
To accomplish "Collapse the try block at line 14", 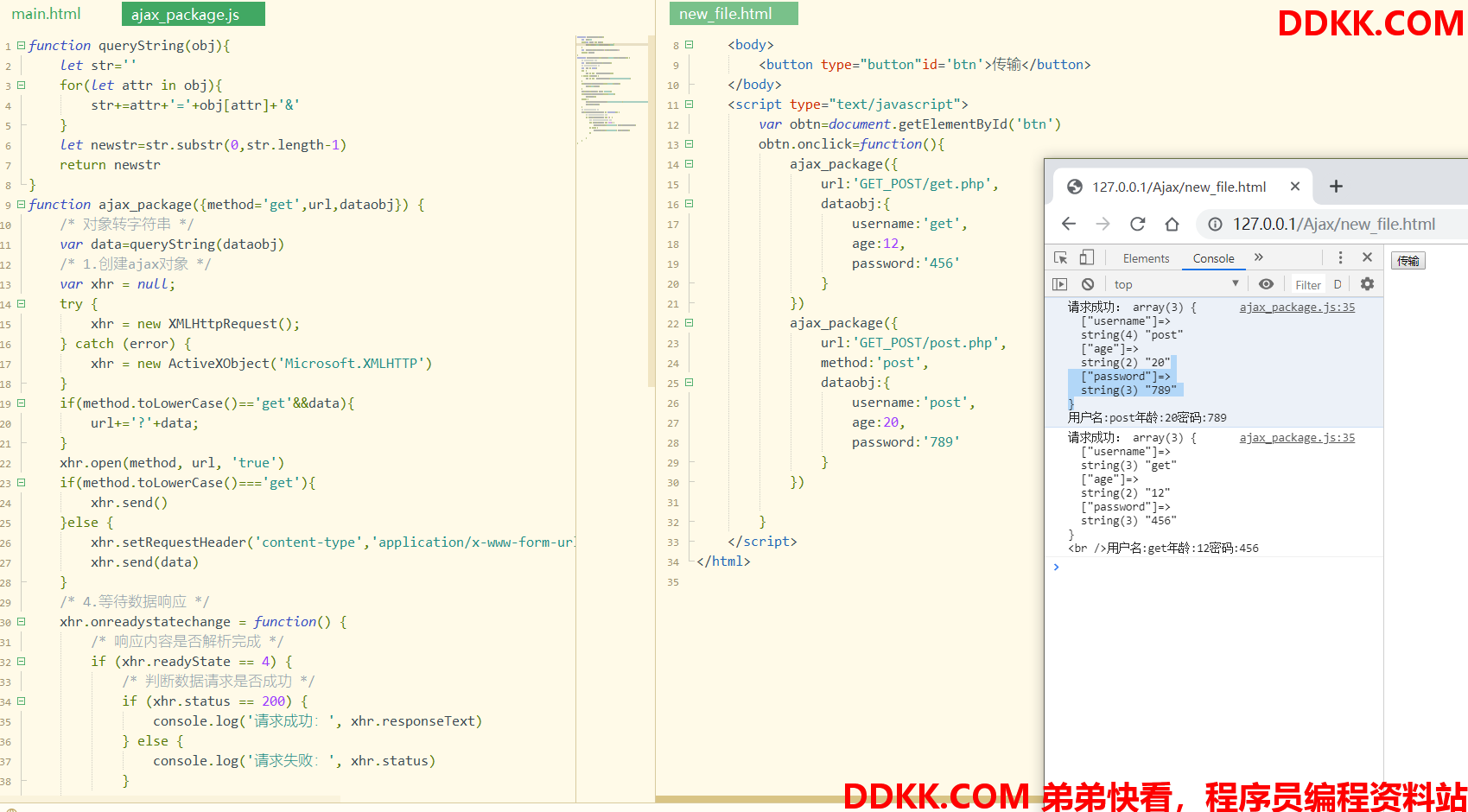I will (x=21, y=303).
